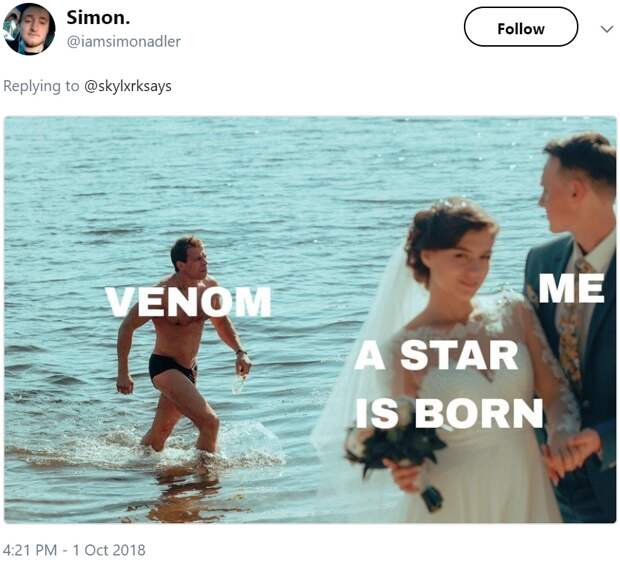Click the Follow button

tap(520, 27)
